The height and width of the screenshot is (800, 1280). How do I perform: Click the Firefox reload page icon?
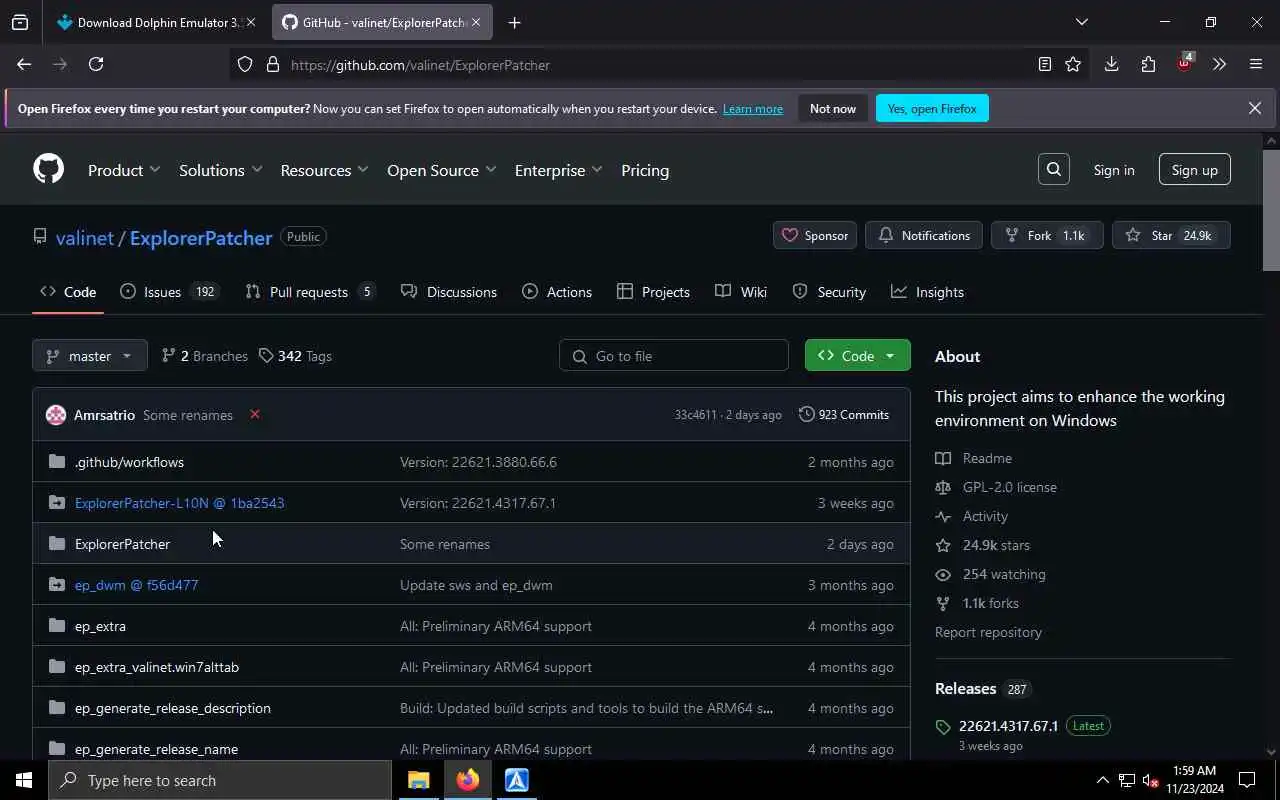coord(96,64)
